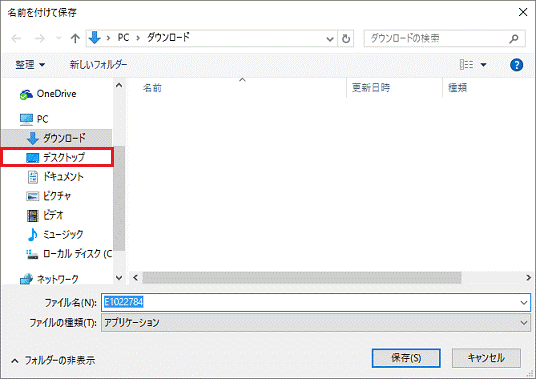Collapse folders with フォルダーの非表示
Viewport: 536px width, 379px height.
(x=53, y=360)
